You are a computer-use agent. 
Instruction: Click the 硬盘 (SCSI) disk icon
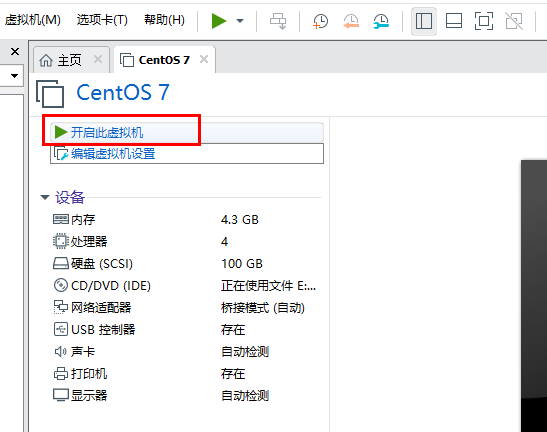(x=61, y=263)
